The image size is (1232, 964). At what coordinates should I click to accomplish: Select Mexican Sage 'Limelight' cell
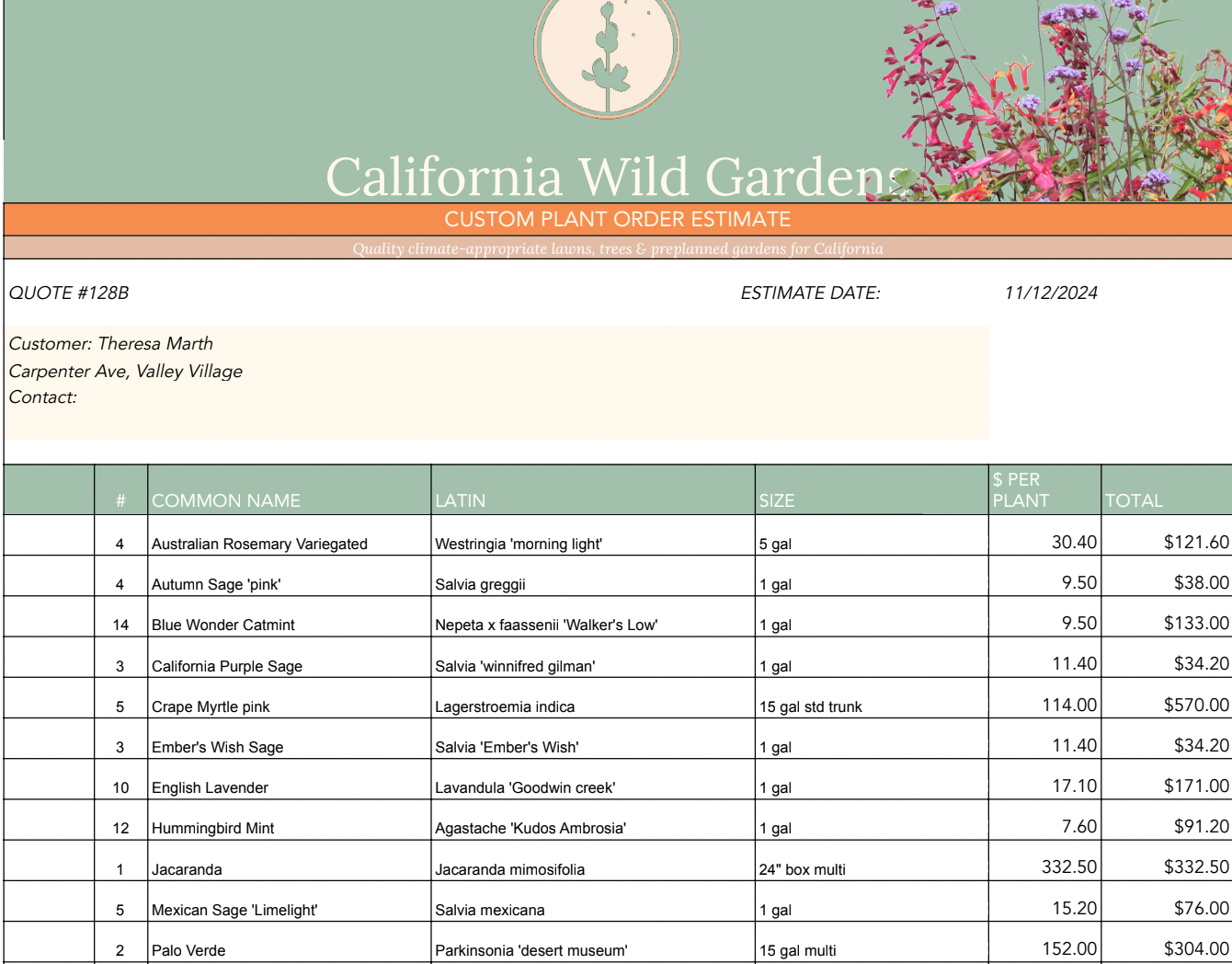tap(290, 901)
